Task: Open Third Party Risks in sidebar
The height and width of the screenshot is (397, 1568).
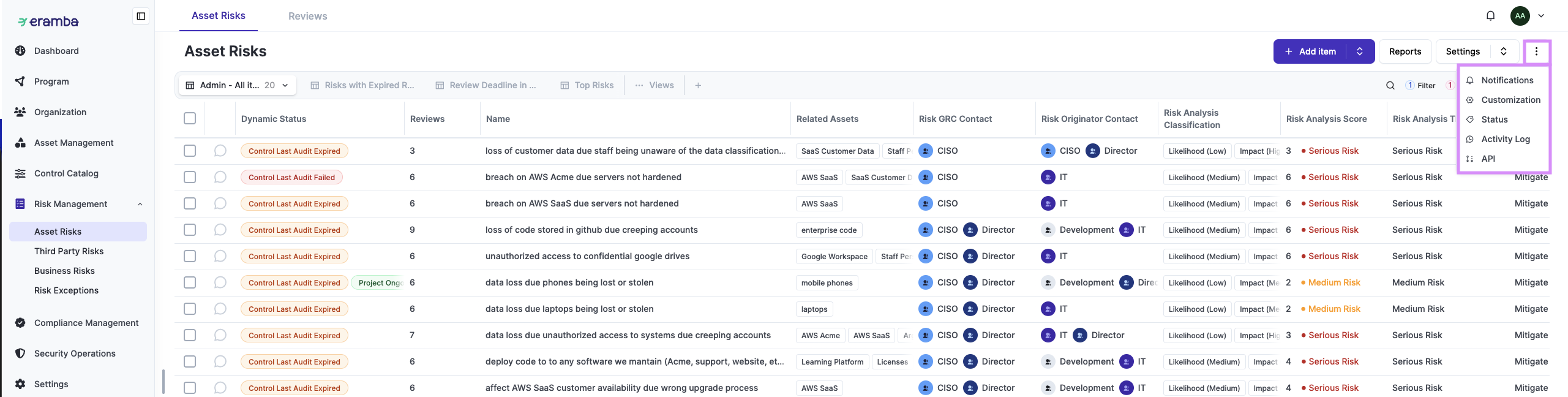Action: tap(69, 251)
